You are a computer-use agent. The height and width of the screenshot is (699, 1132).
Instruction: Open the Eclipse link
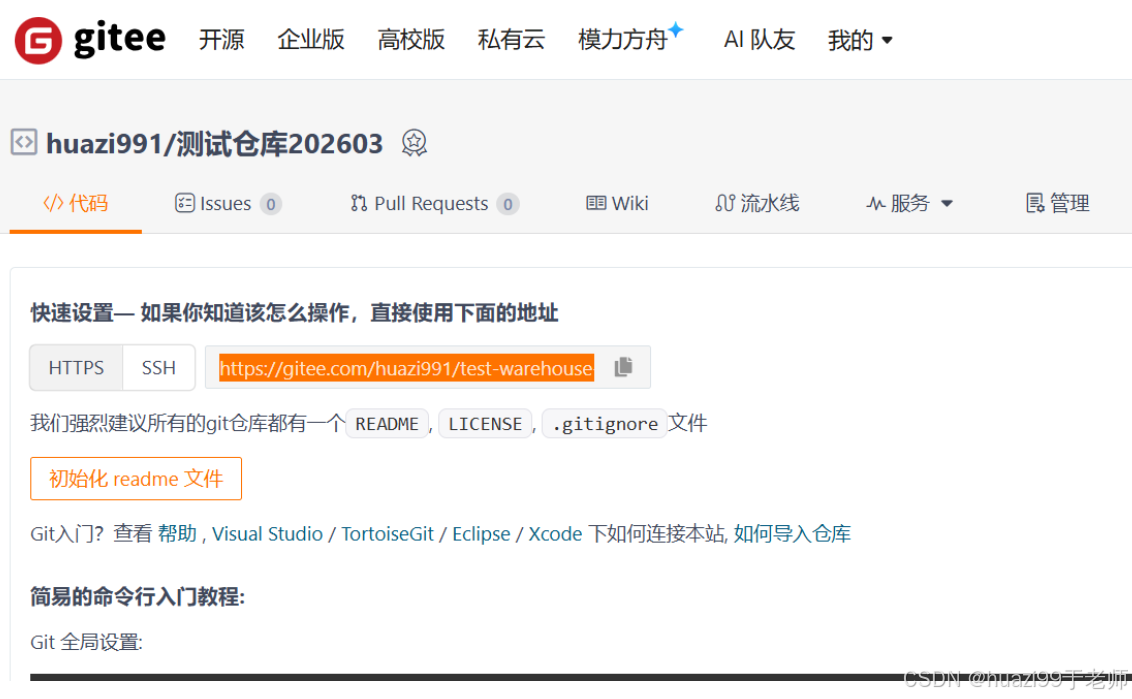click(x=482, y=534)
